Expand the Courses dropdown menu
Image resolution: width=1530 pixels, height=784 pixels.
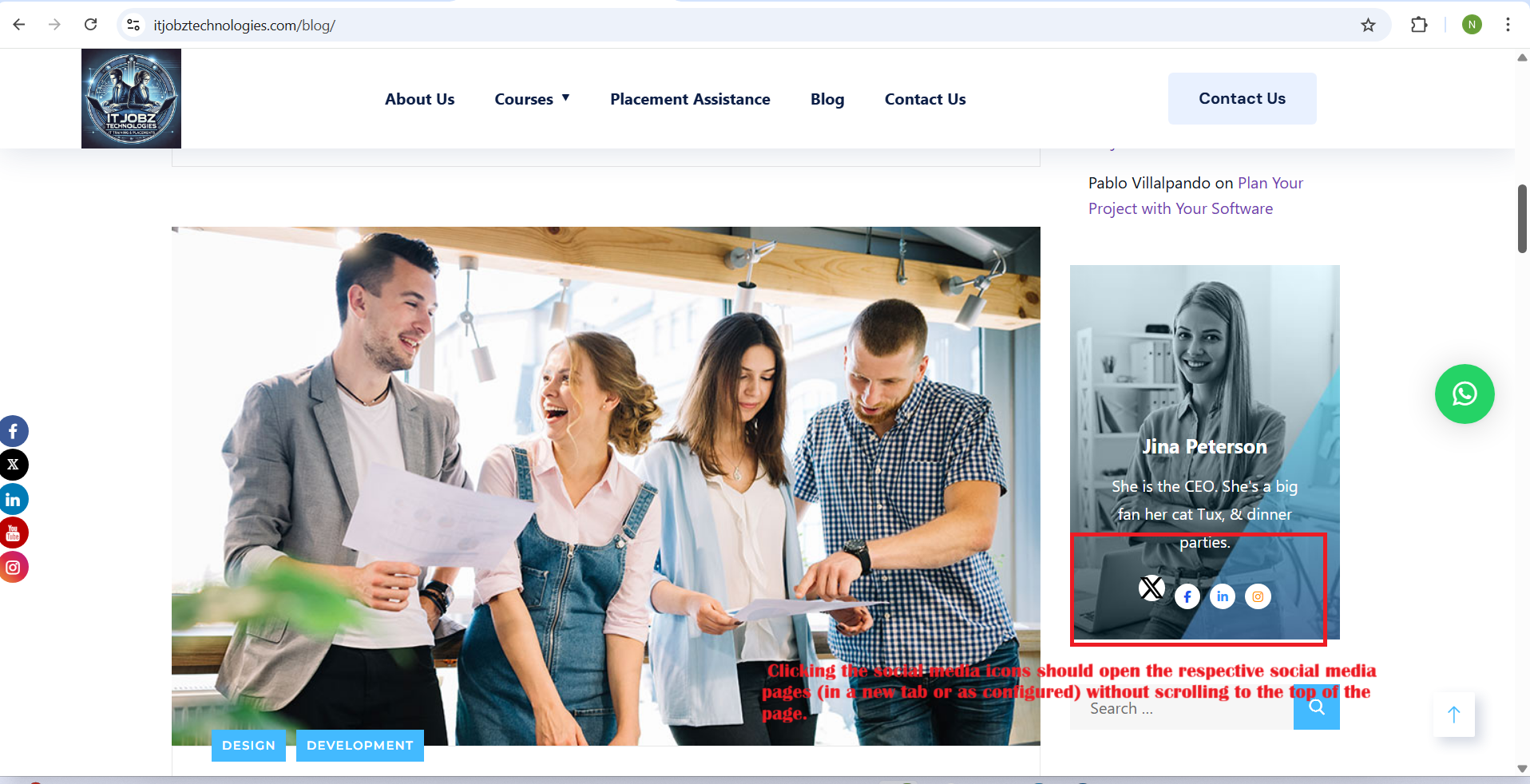pos(532,99)
